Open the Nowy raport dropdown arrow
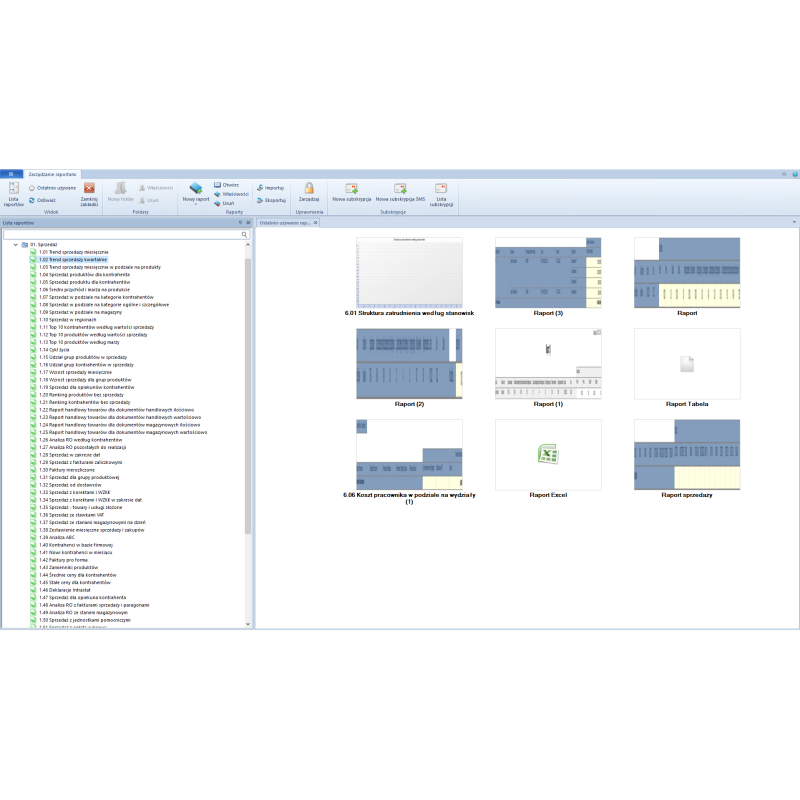This screenshot has width=800, height=800. [196, 205]
